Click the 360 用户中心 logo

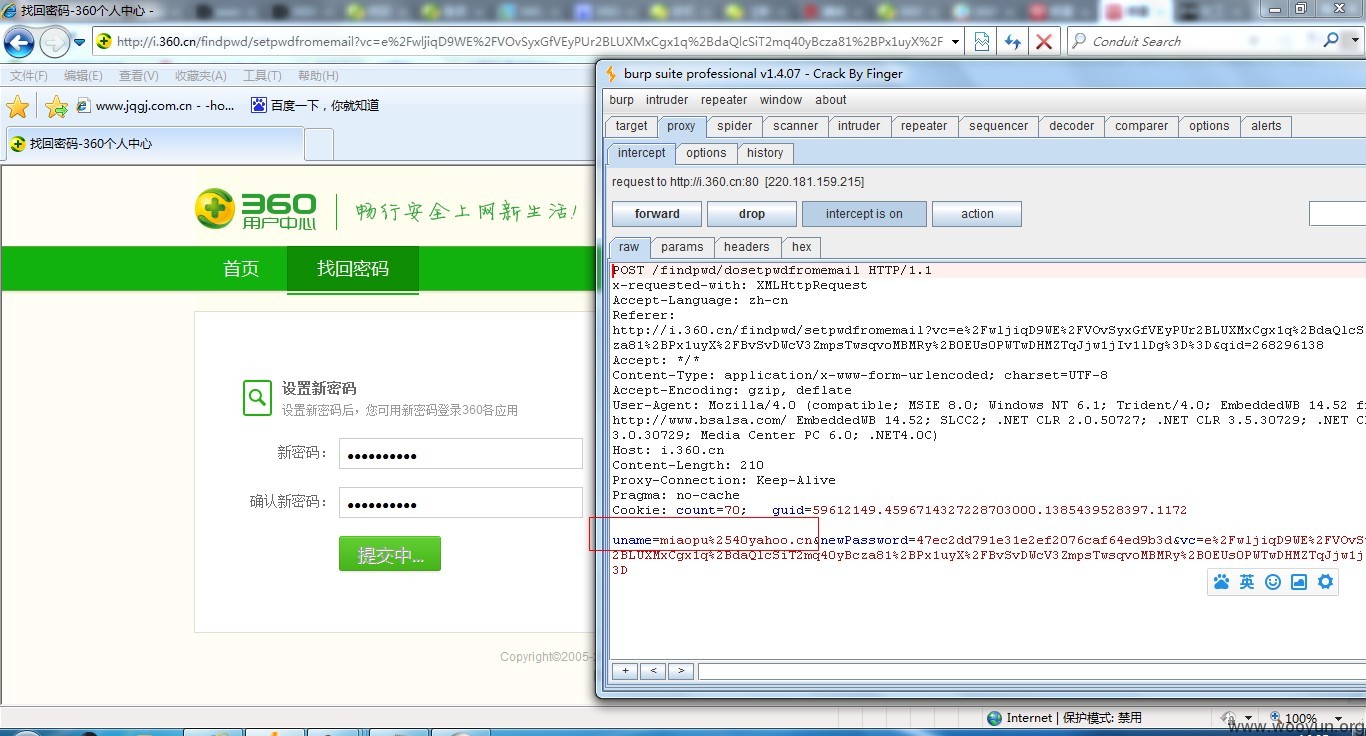coord(256,209)
